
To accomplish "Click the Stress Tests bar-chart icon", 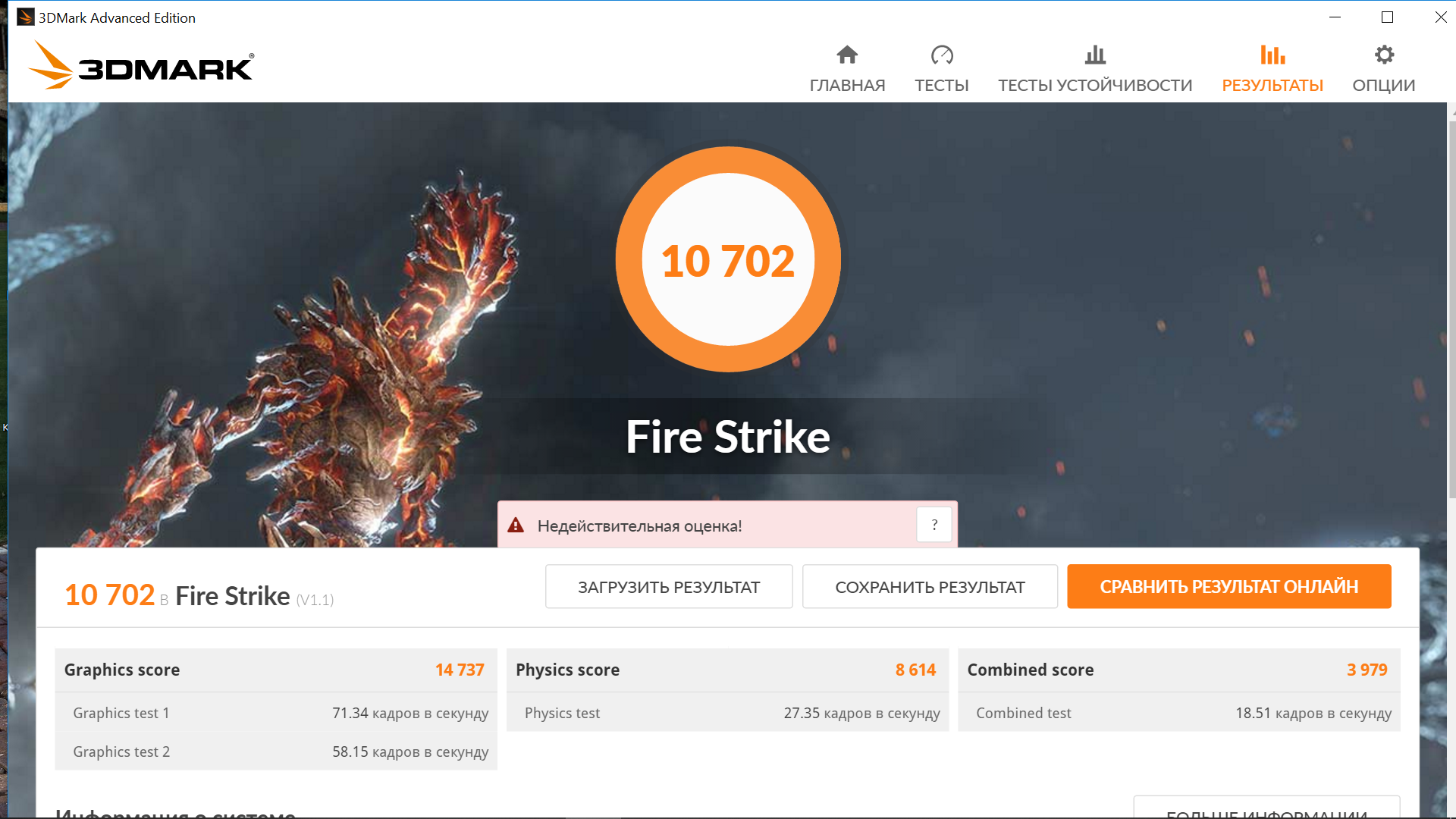I will click(1095, 55).
